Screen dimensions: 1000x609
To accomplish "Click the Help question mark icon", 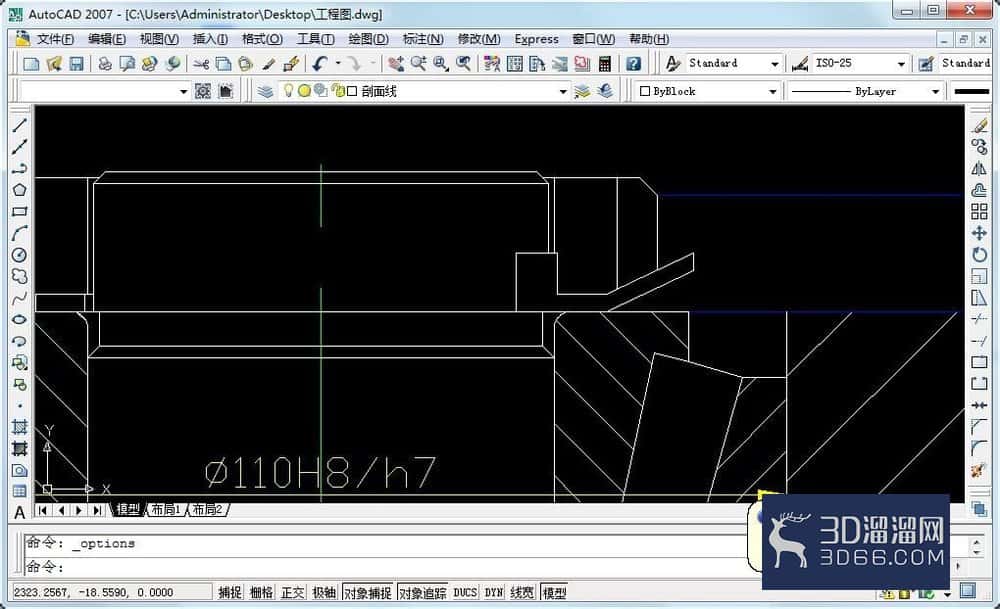I will [633, 64].
